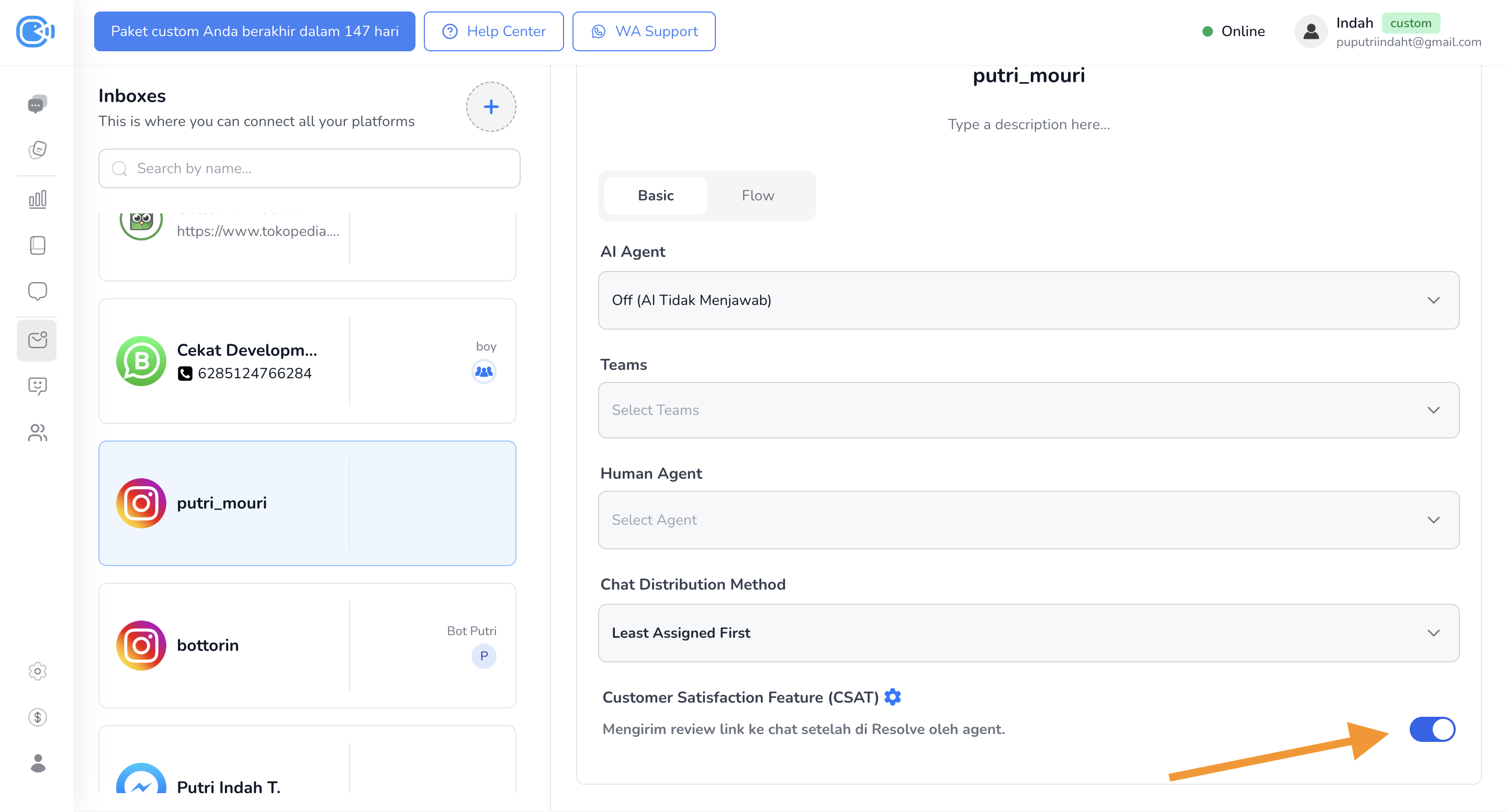Image resolution: width=1507 pixels, height=812 pixels.
Task: Select the bottorin Instagram inbox
Action: (x=307, y=645)
